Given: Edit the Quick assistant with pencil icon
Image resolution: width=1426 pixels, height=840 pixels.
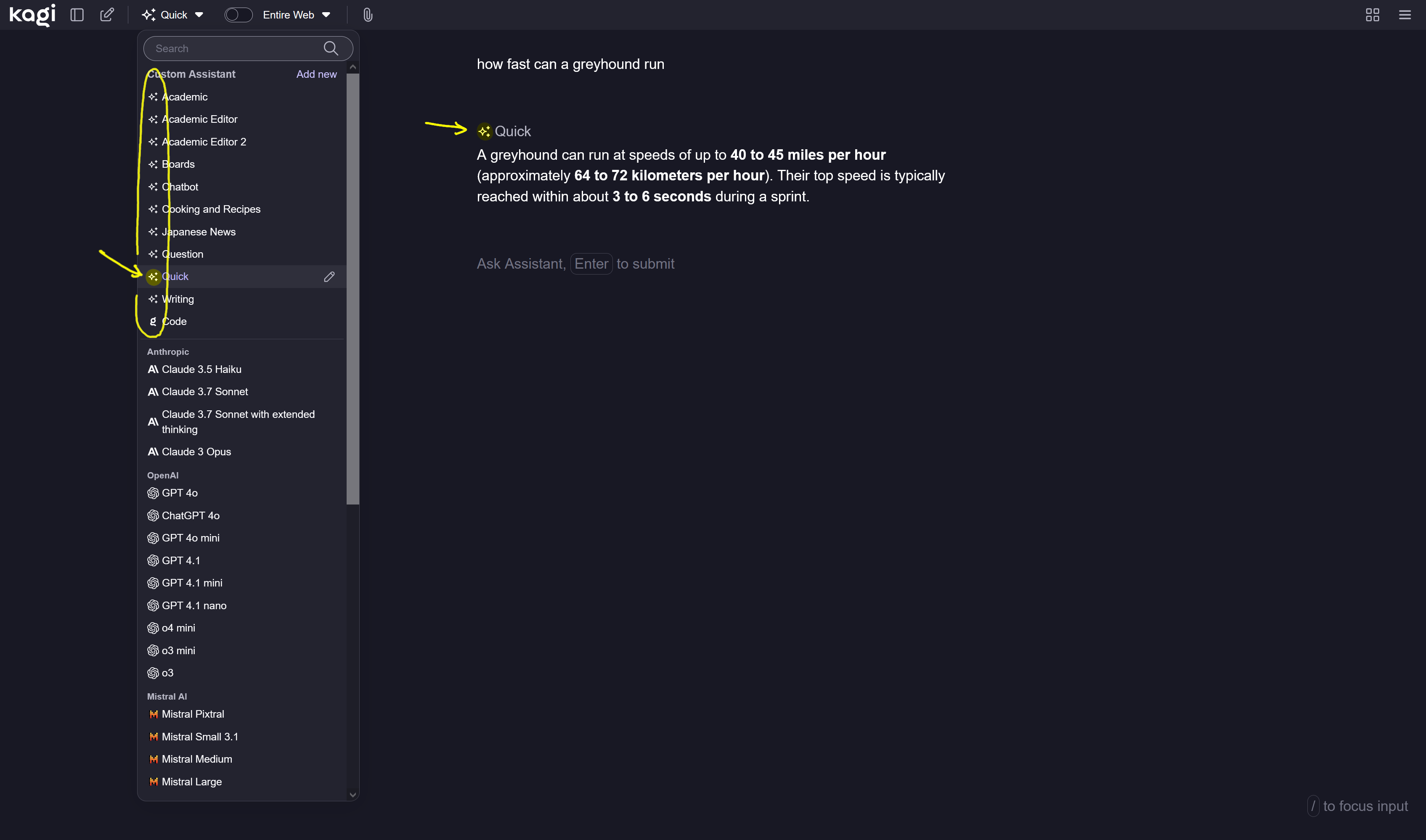Looking at the screenshot, I should (329, 277).
